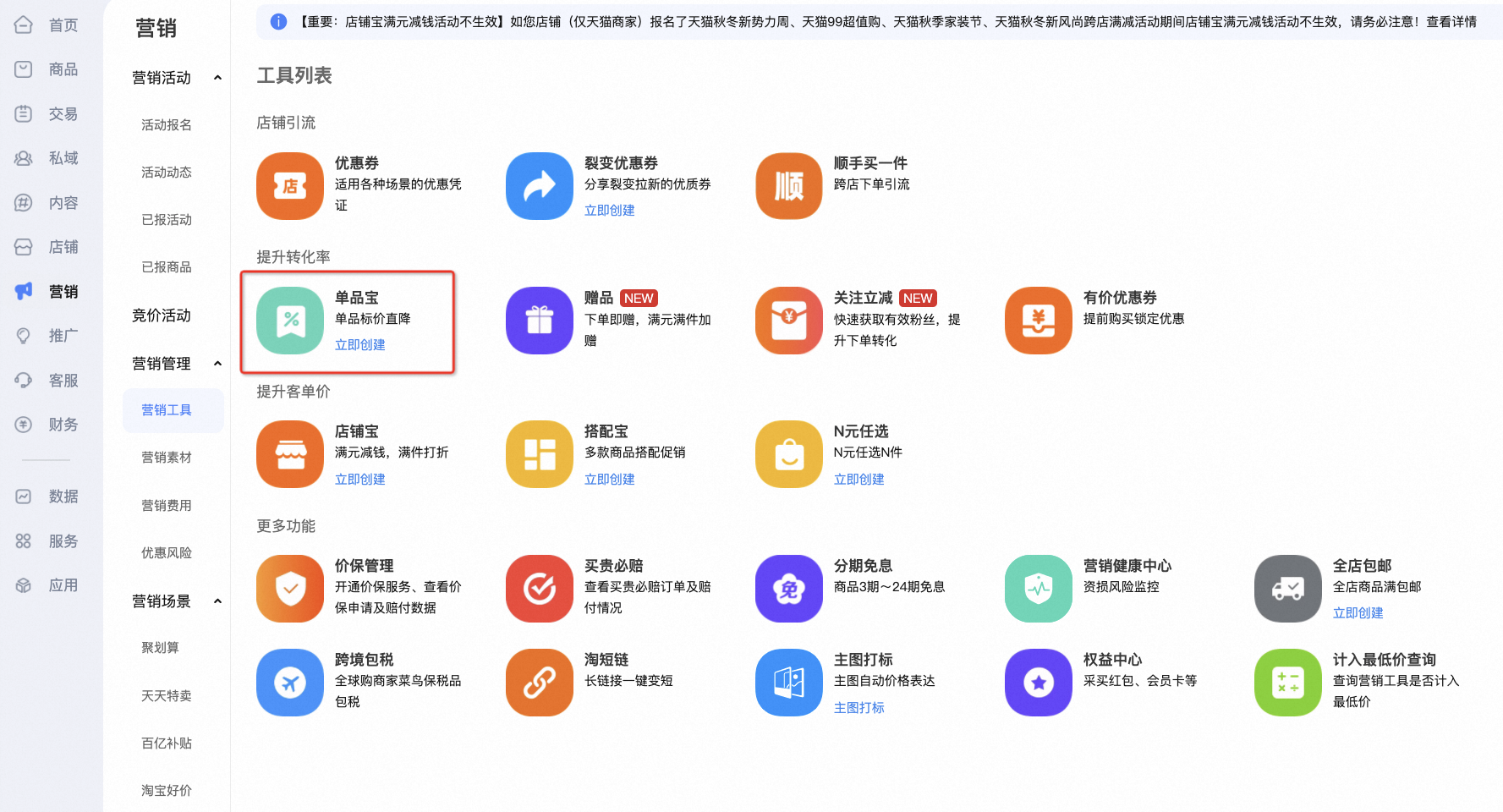Select 服务 in the left sidebar
The height and width of the screenshot is (812, 1503).
[x=47, y=541]
